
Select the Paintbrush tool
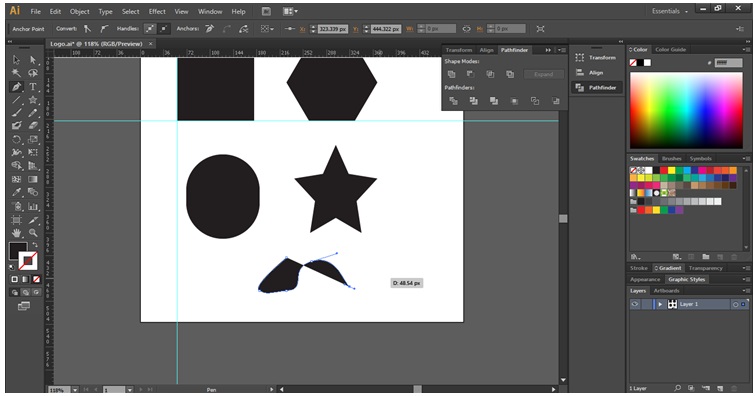[16, 113]
